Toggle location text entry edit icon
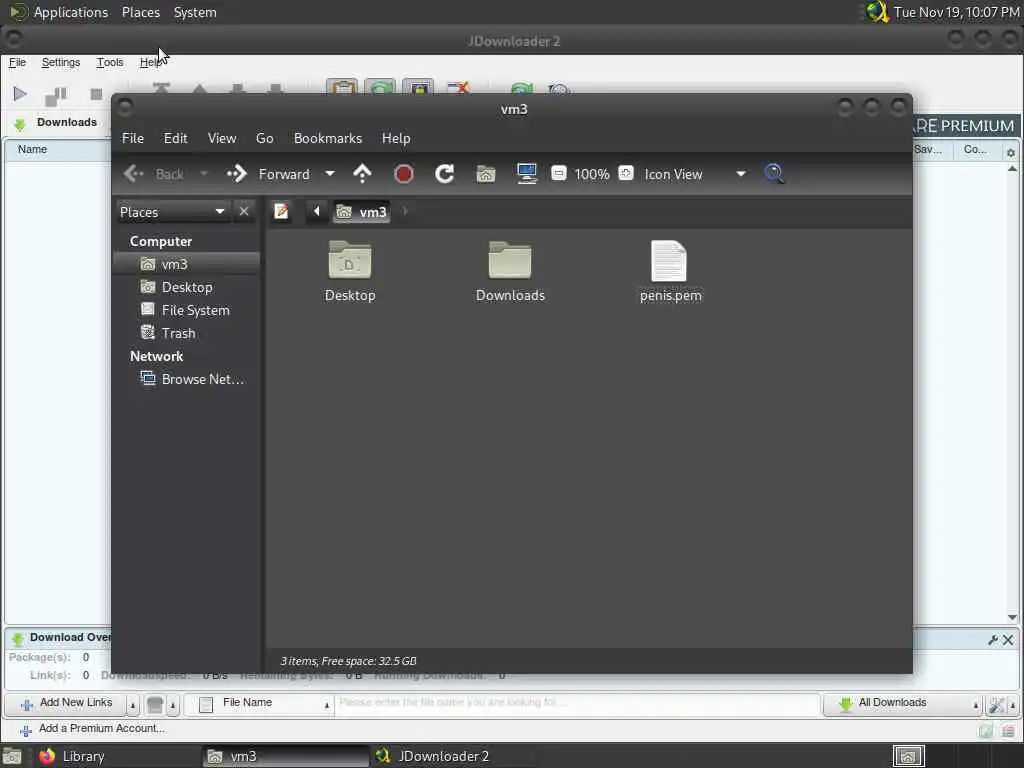This screenshot has height=768, width=1024. click(x=281, y=212)
